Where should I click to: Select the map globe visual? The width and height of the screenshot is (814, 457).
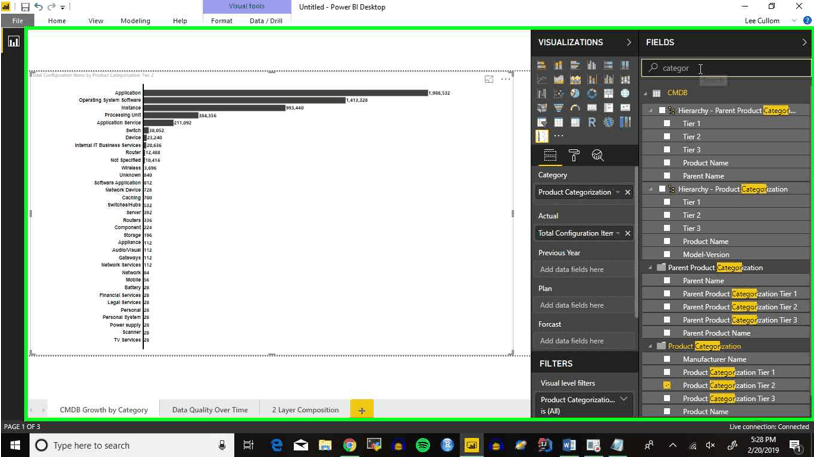click(x=625, y=93)
